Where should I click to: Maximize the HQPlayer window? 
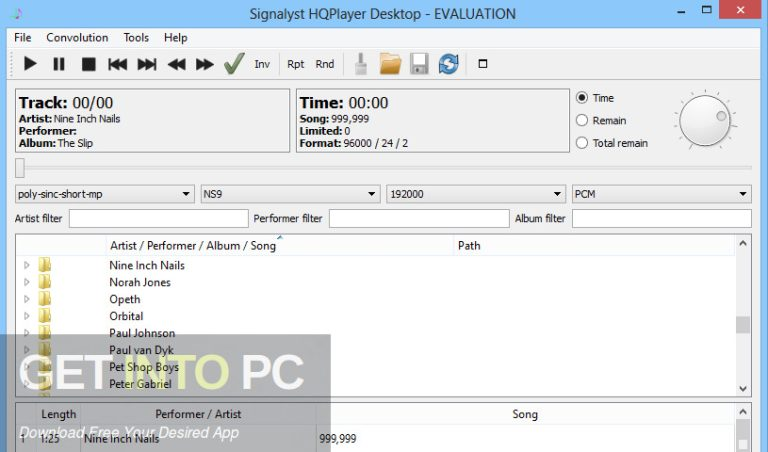706,10
